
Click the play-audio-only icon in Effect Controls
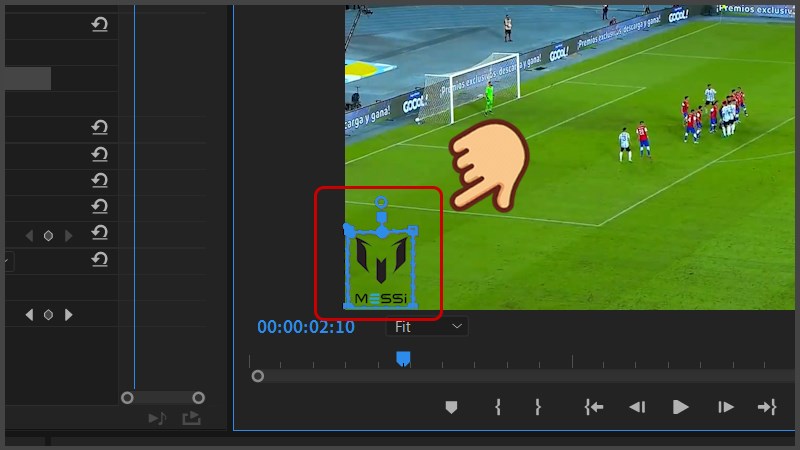tap(157, 419)
